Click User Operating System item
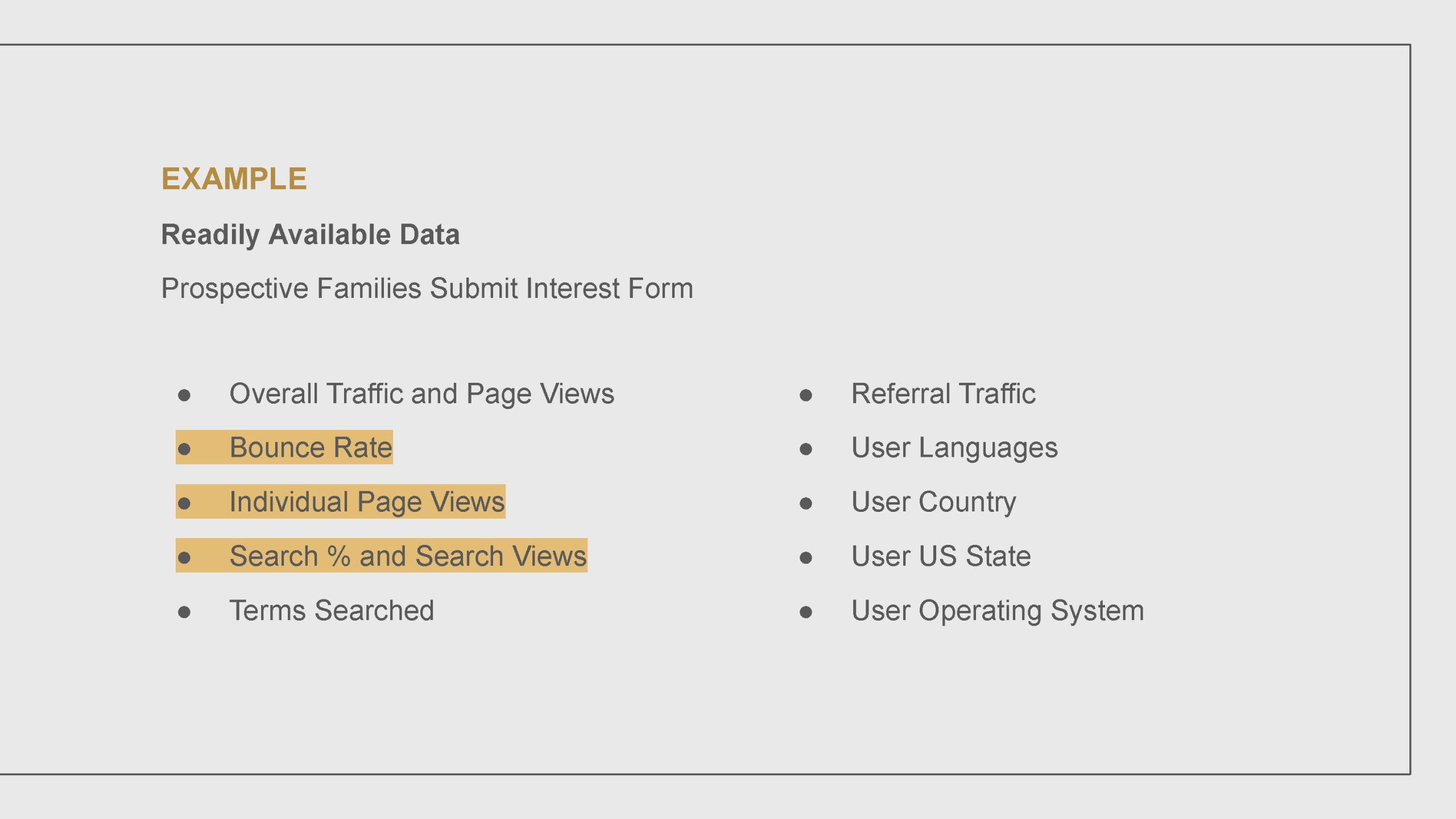 998,610
